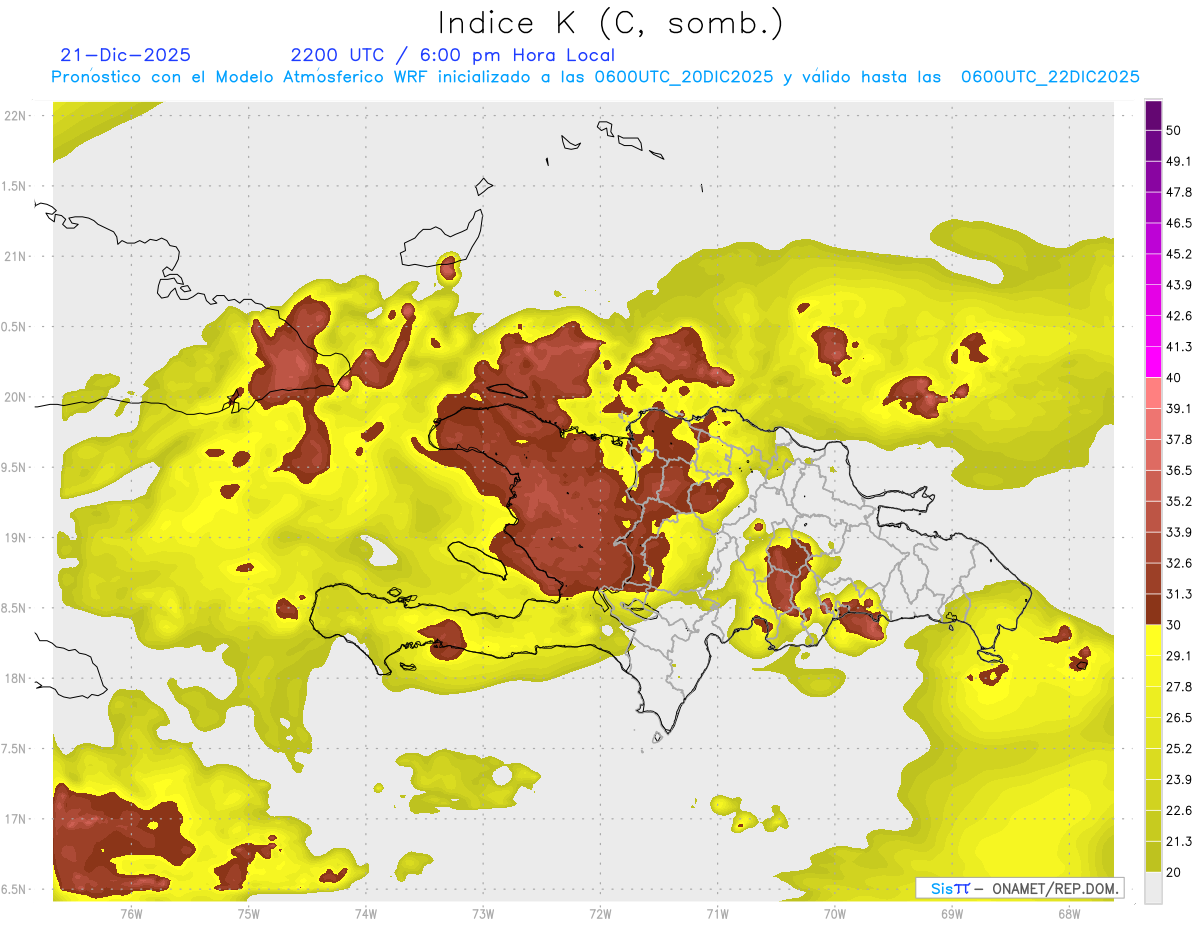Click the '20N' latitude label
Screen dimensions: 1200x927
[16, 397]
